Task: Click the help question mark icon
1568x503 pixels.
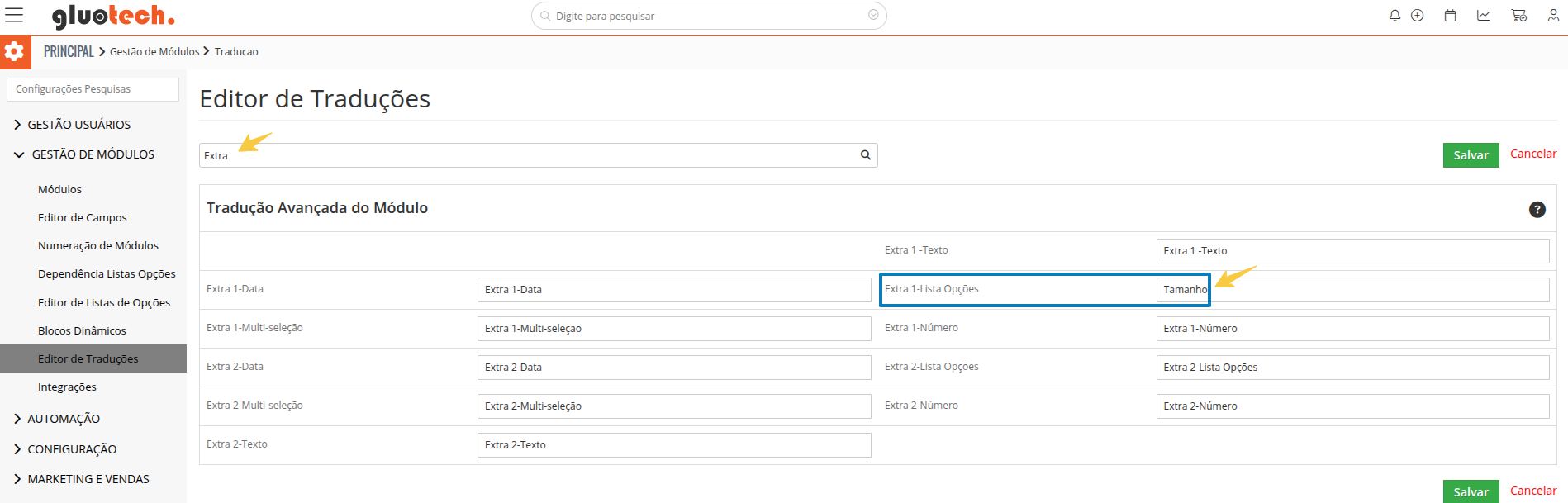Action: coord(1537,210)
